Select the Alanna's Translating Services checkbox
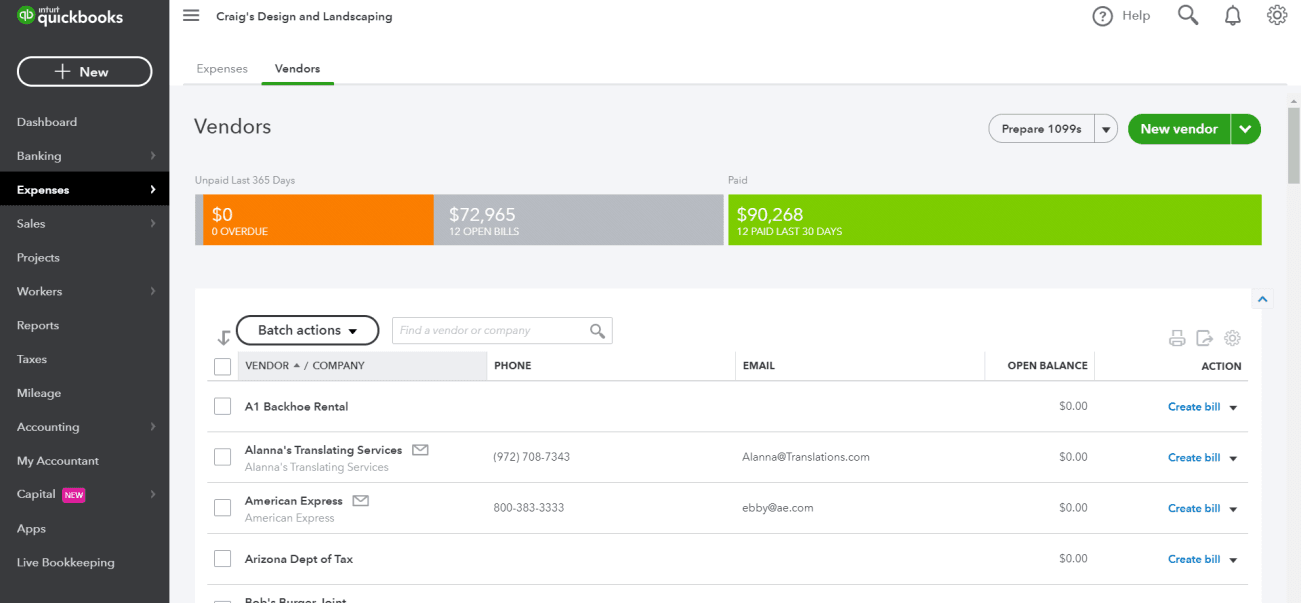Viewport: 1301px width, 603px height. click(223, 457)
